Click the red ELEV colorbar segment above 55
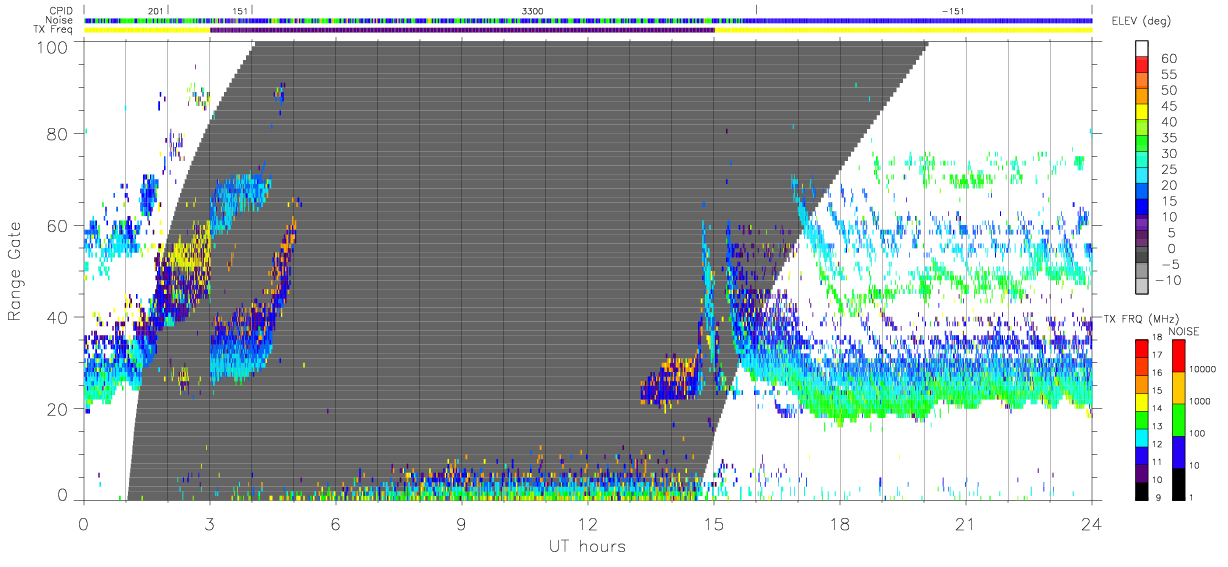 click(1142, 66)
